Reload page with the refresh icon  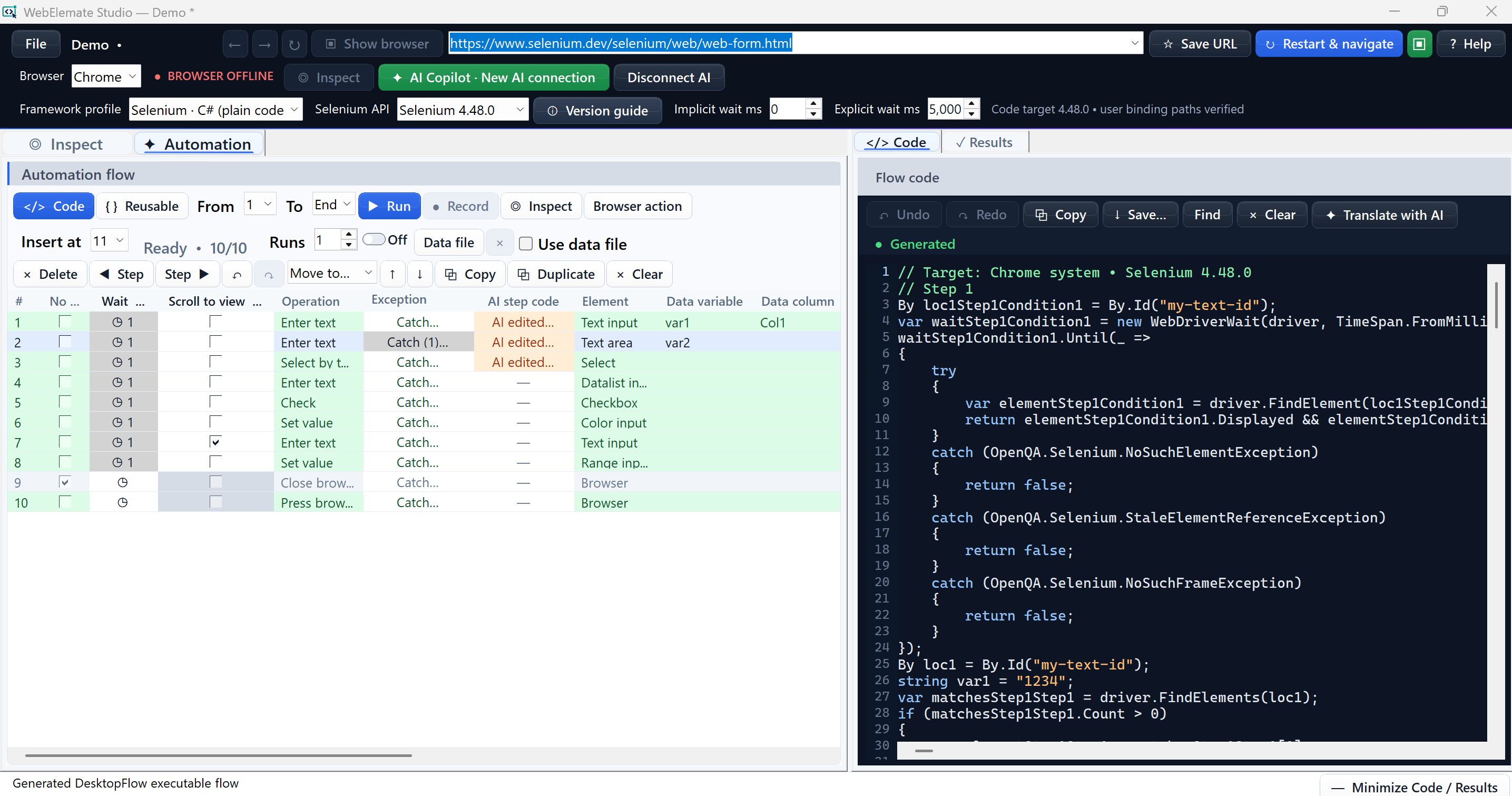(x=294, y=44)
